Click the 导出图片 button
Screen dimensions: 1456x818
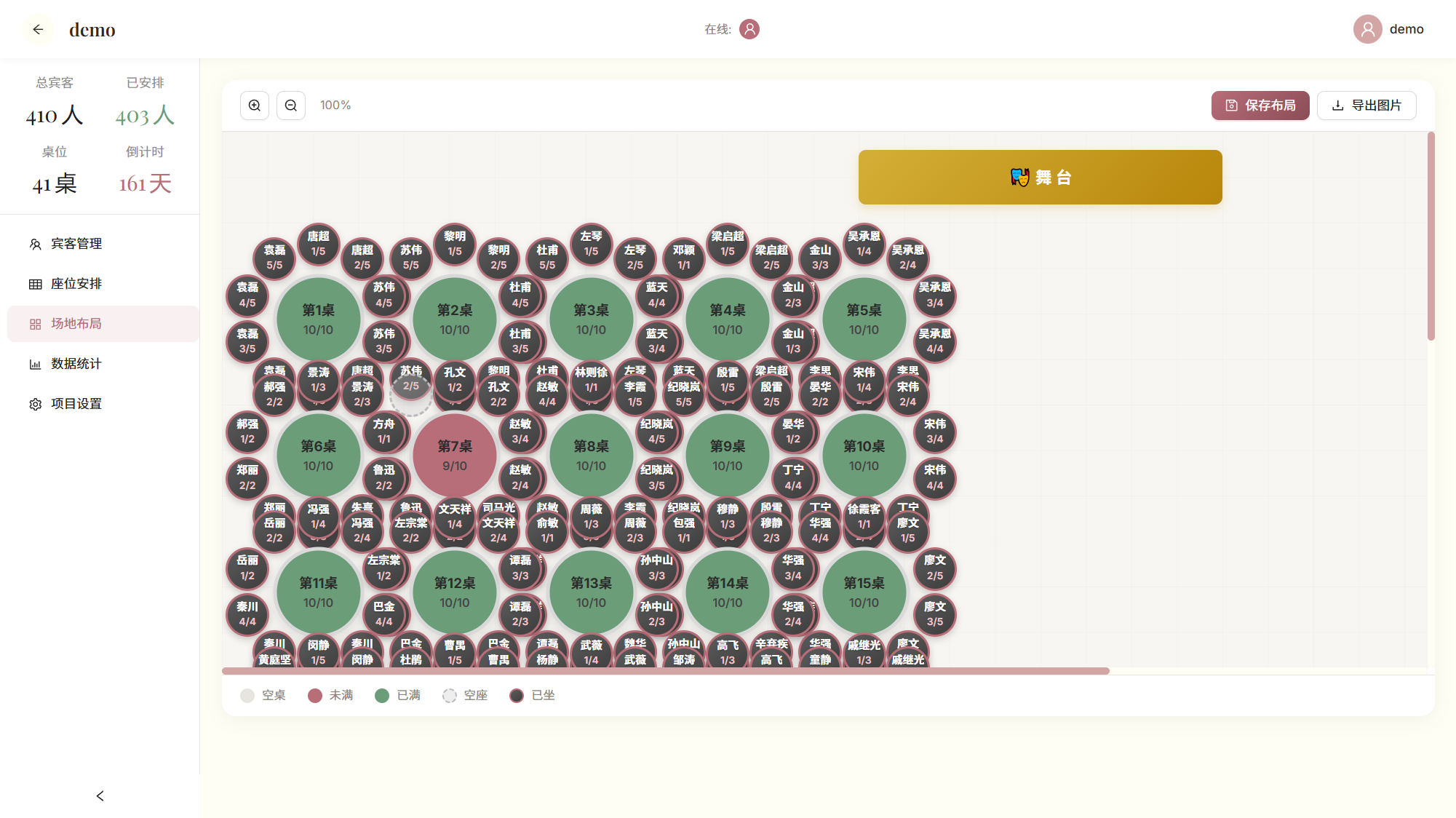click(1367, 106)
